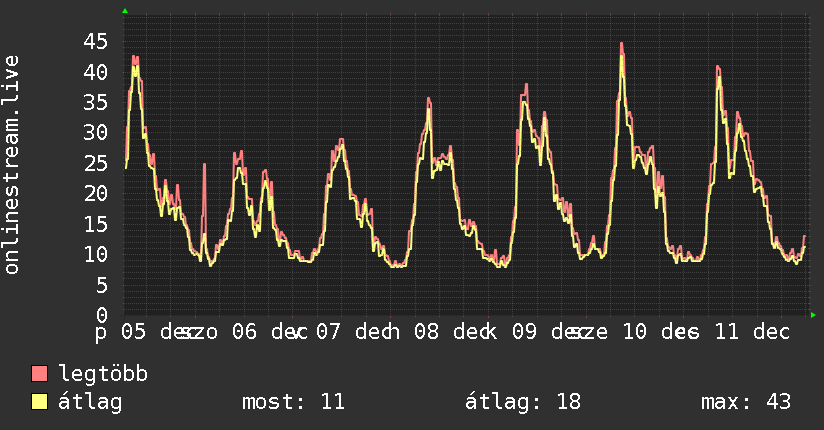Select the átlag legend label beside yellow swatch
Viewport: 824px width, 430px height.
(x=90, y=403)
